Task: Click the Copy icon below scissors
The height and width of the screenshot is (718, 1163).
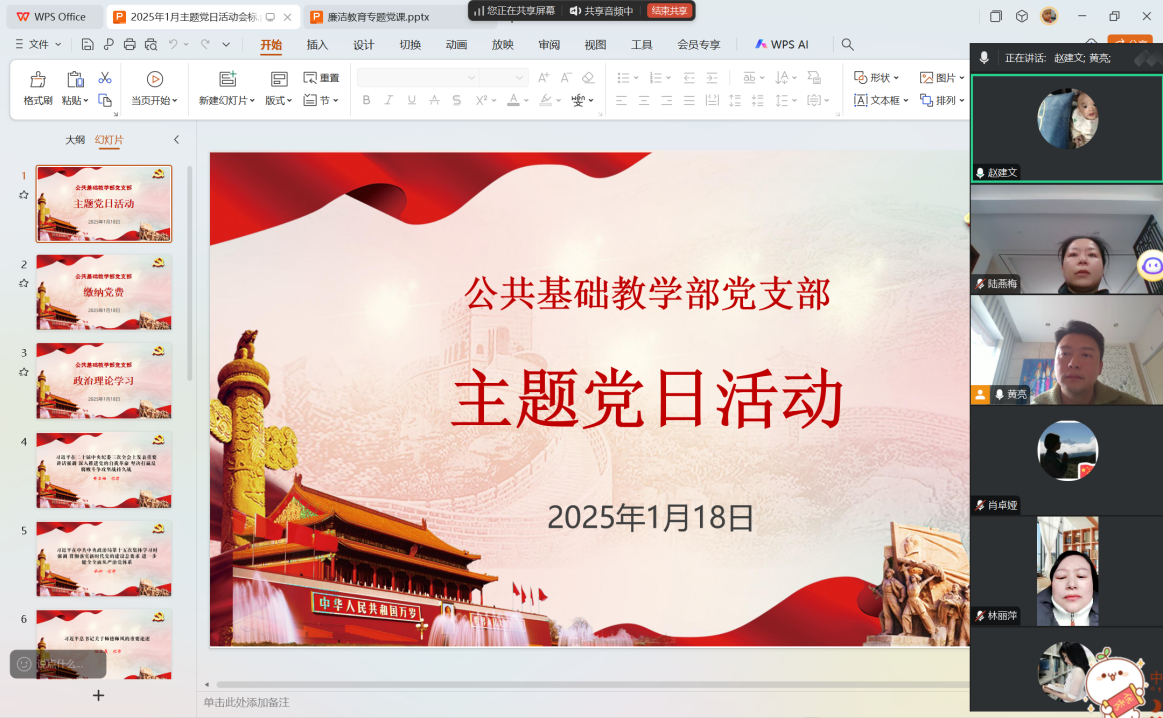Action: 105,100
